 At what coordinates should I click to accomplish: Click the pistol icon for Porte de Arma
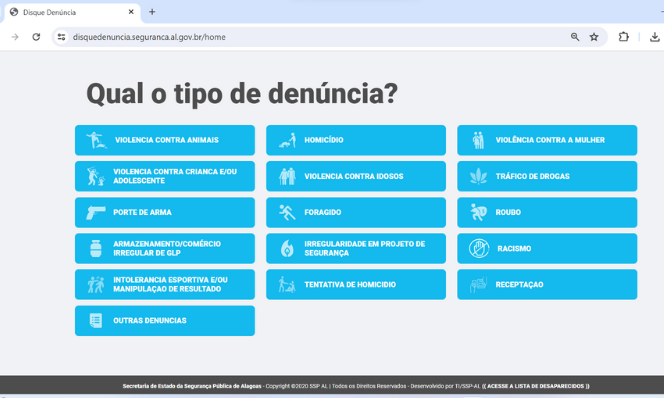[x=96, y=213]
